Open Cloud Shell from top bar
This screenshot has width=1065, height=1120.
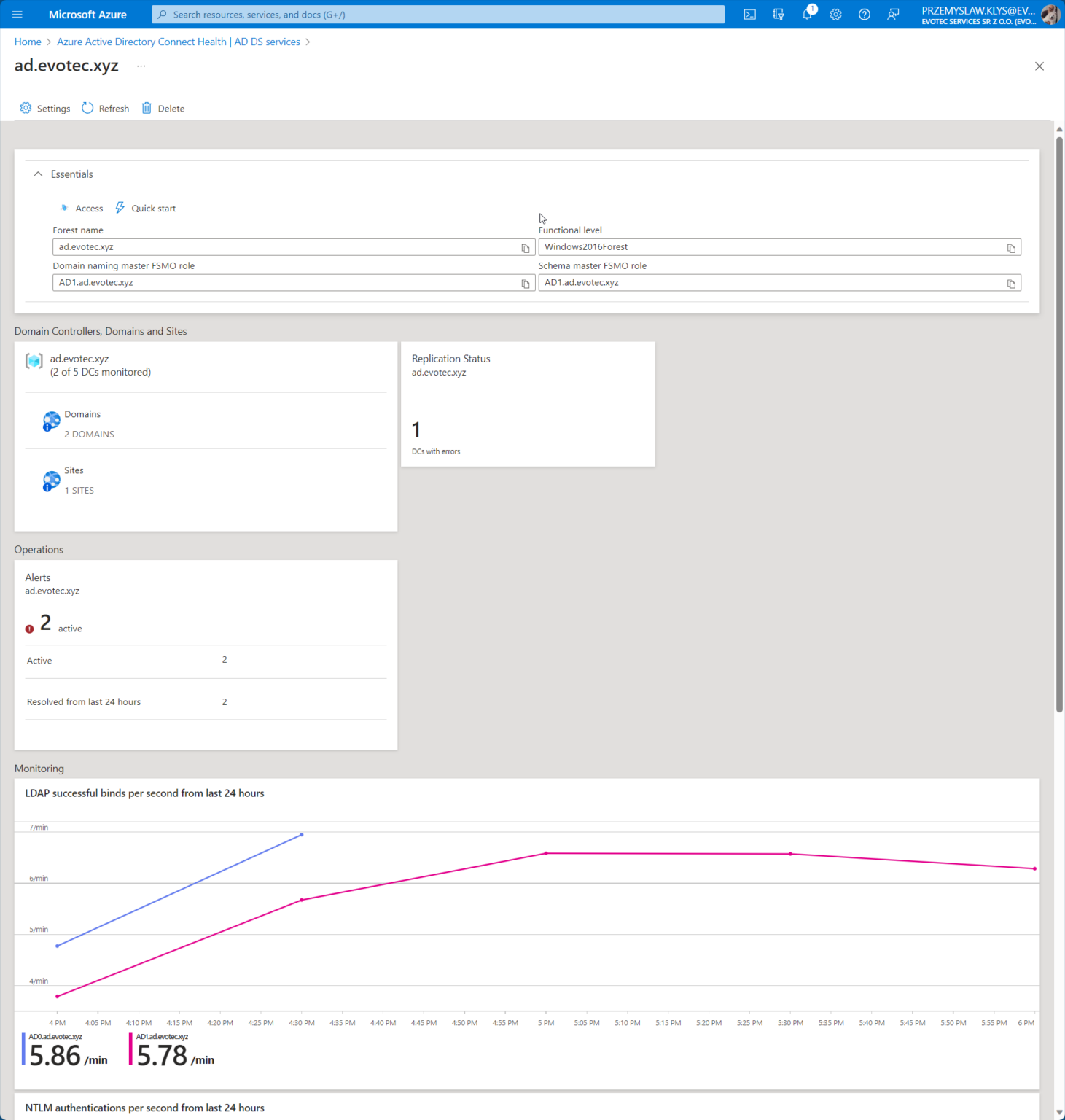pyautogui.click(x=749, y=14)
